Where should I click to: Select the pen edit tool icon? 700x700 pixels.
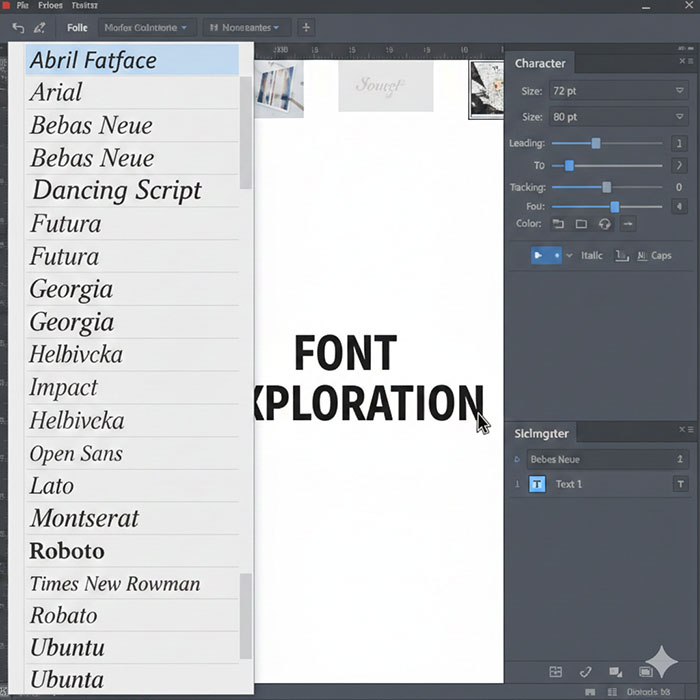pyautogui.click(x=39, y=28)
